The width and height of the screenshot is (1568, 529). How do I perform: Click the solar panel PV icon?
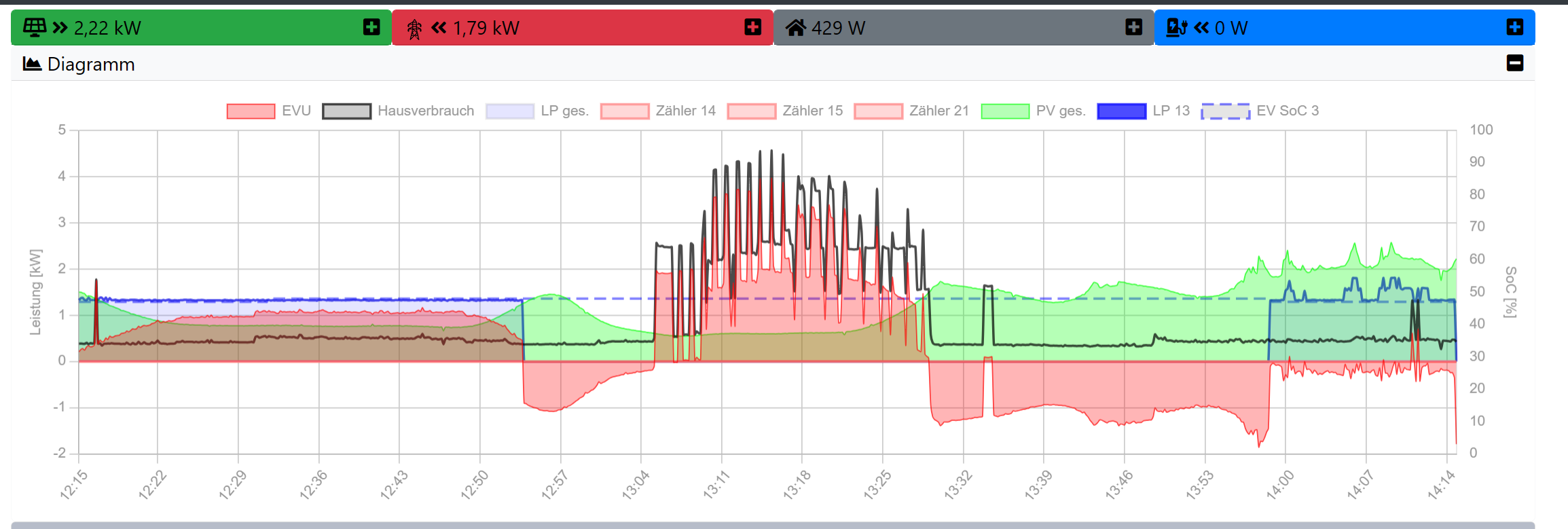[x=35, y=27]
